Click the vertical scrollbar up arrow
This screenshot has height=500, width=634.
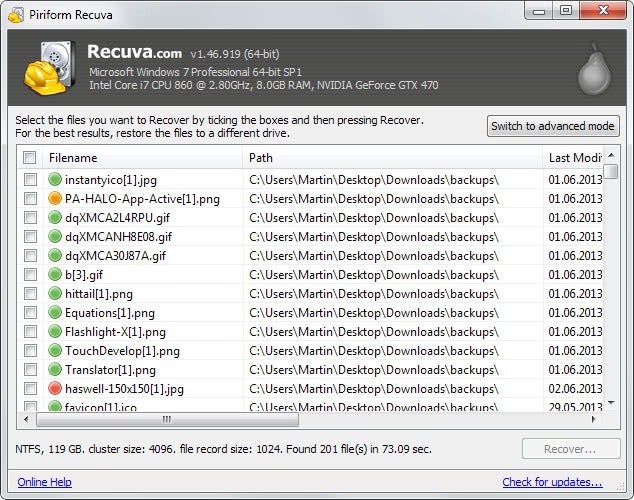click(611, 155)
